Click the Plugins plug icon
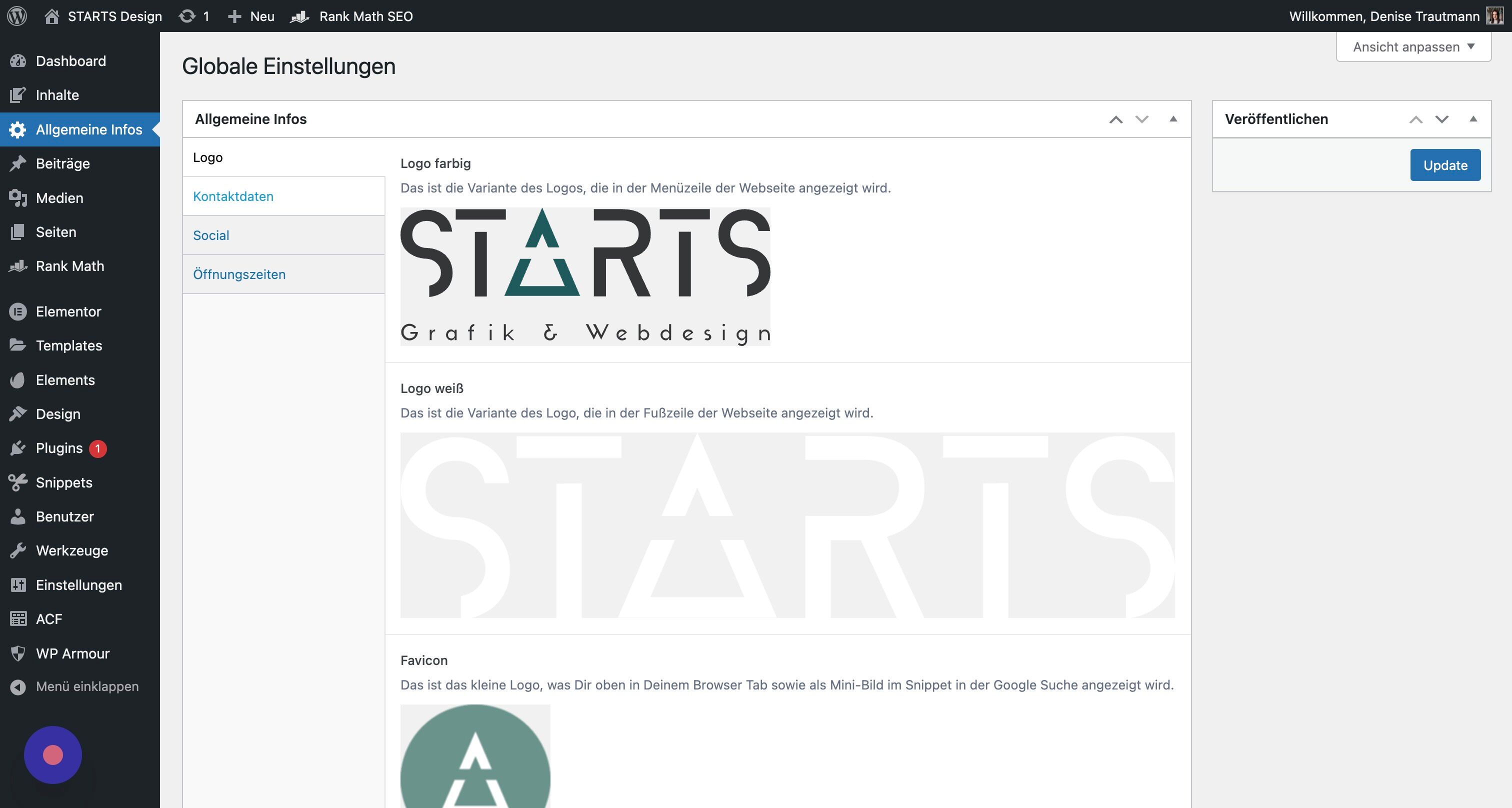This screenshot has width=1512, height=808. click(x=18, y=448)
